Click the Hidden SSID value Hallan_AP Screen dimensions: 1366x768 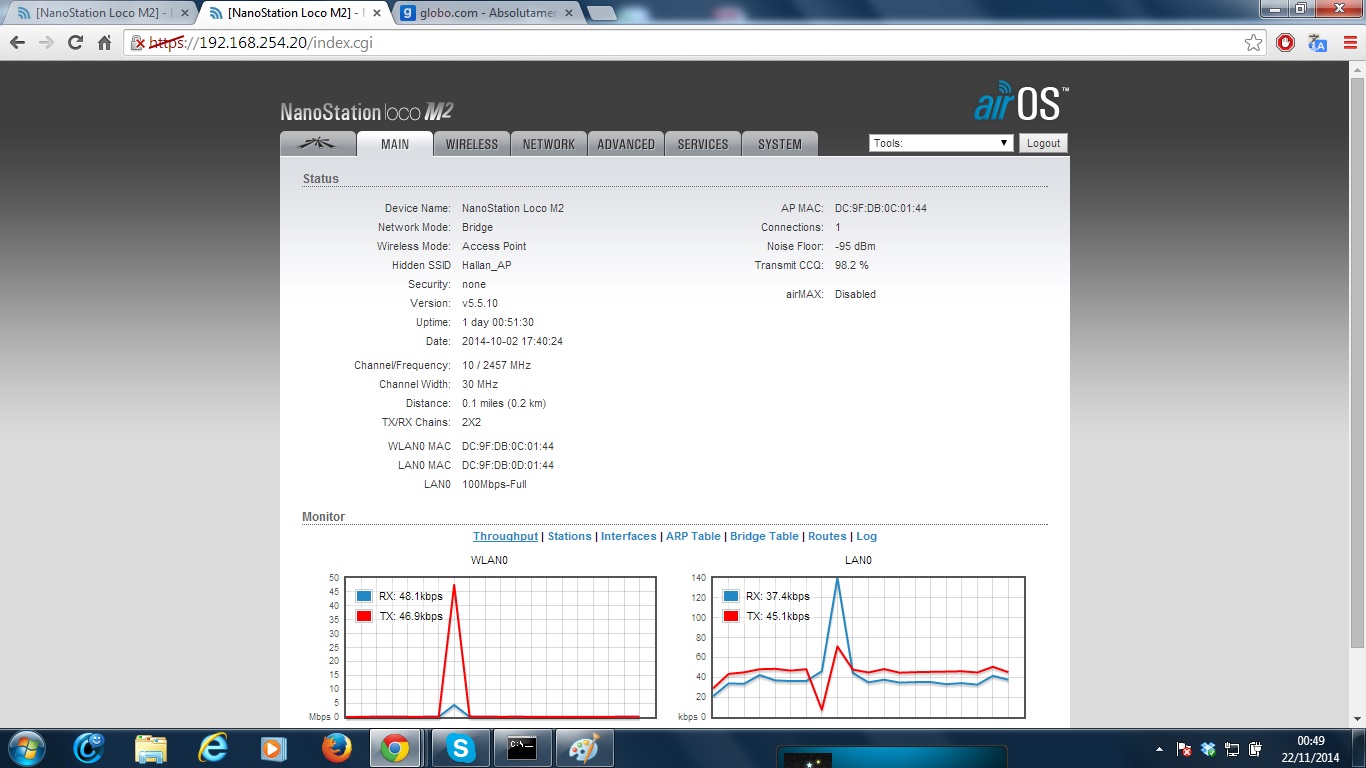tap(486, 265)
